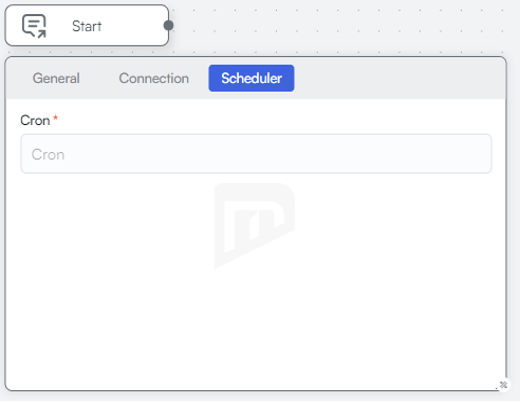Click the Start label text on node
The width and height of the screenshot is (520, 402).
point(87,26)
